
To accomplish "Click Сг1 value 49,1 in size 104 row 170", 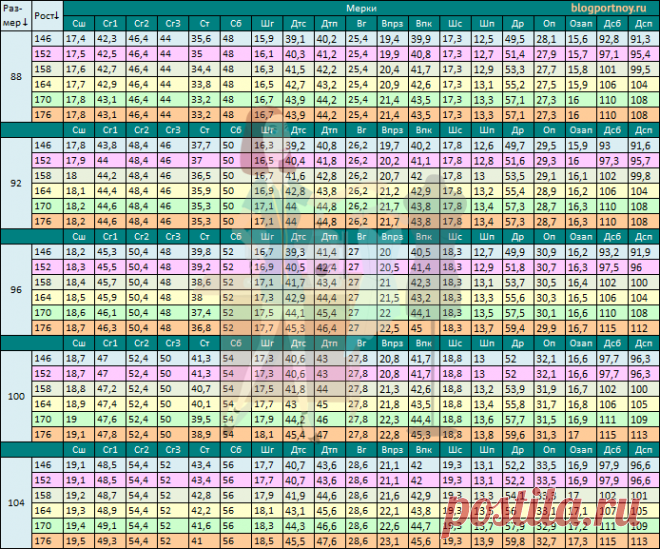I will point(110,526).
